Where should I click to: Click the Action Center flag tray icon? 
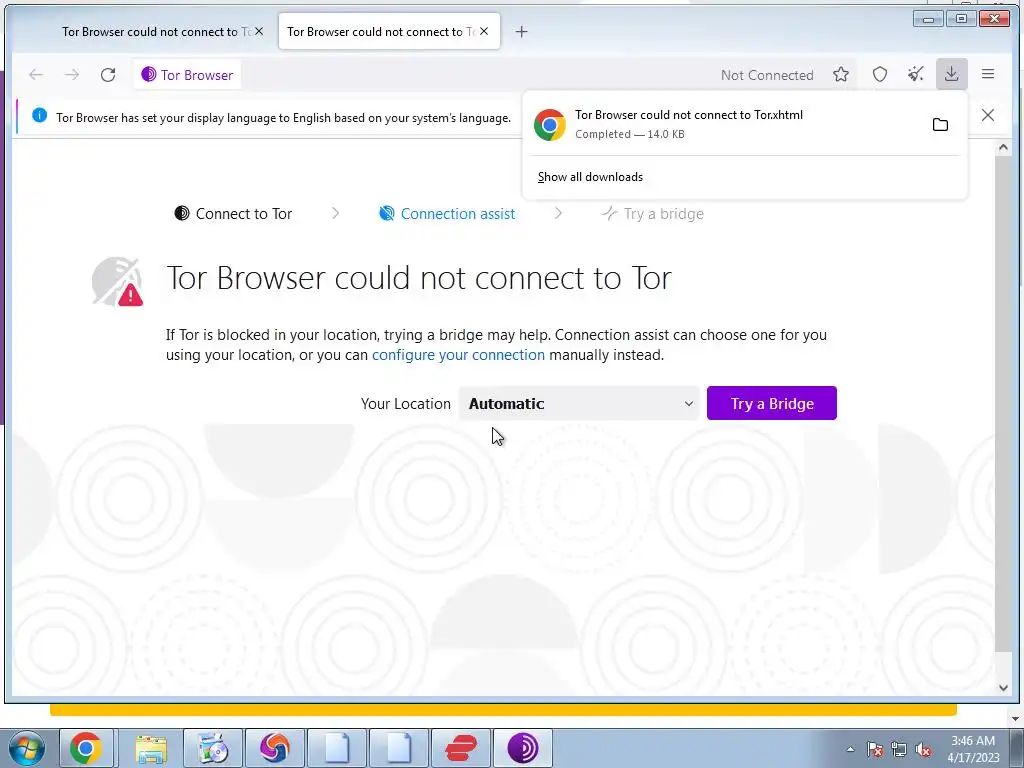875,749
